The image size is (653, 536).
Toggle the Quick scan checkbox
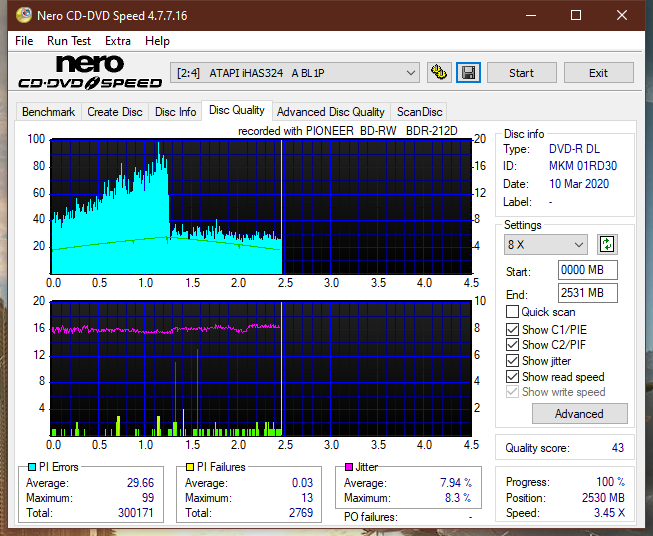click(x=512, y=312)
